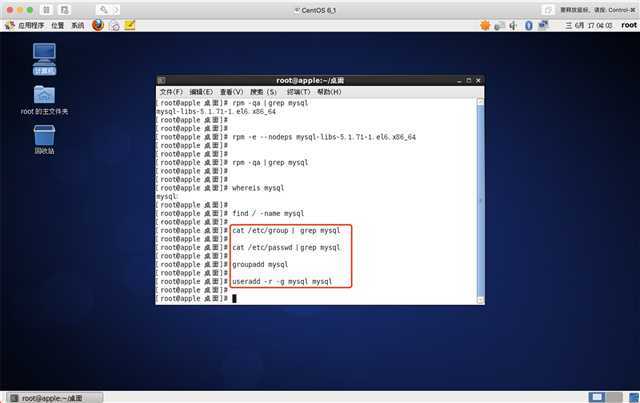
Task: Switch to the second workspace in the pager
Action: click(614, 397)
